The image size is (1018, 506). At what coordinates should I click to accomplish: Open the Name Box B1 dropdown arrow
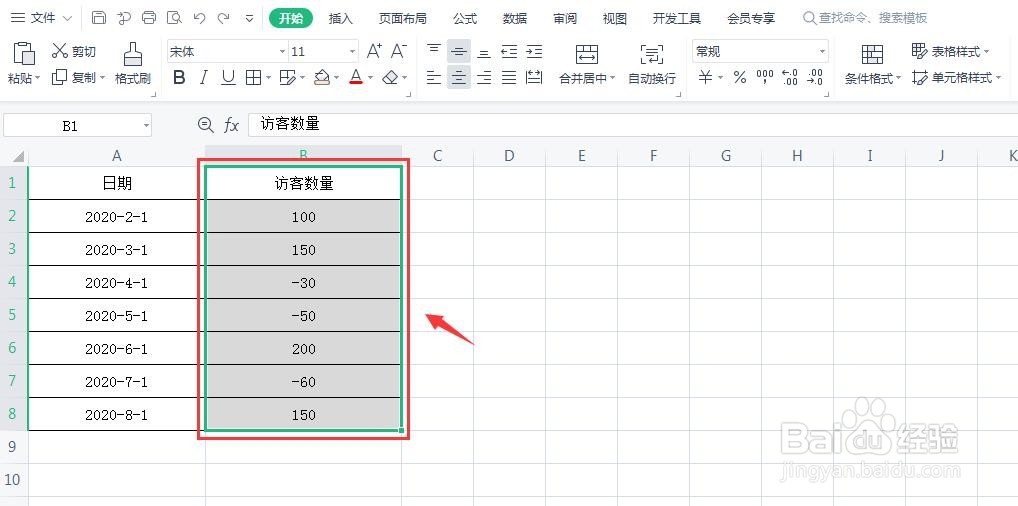[x=146, y=126]
